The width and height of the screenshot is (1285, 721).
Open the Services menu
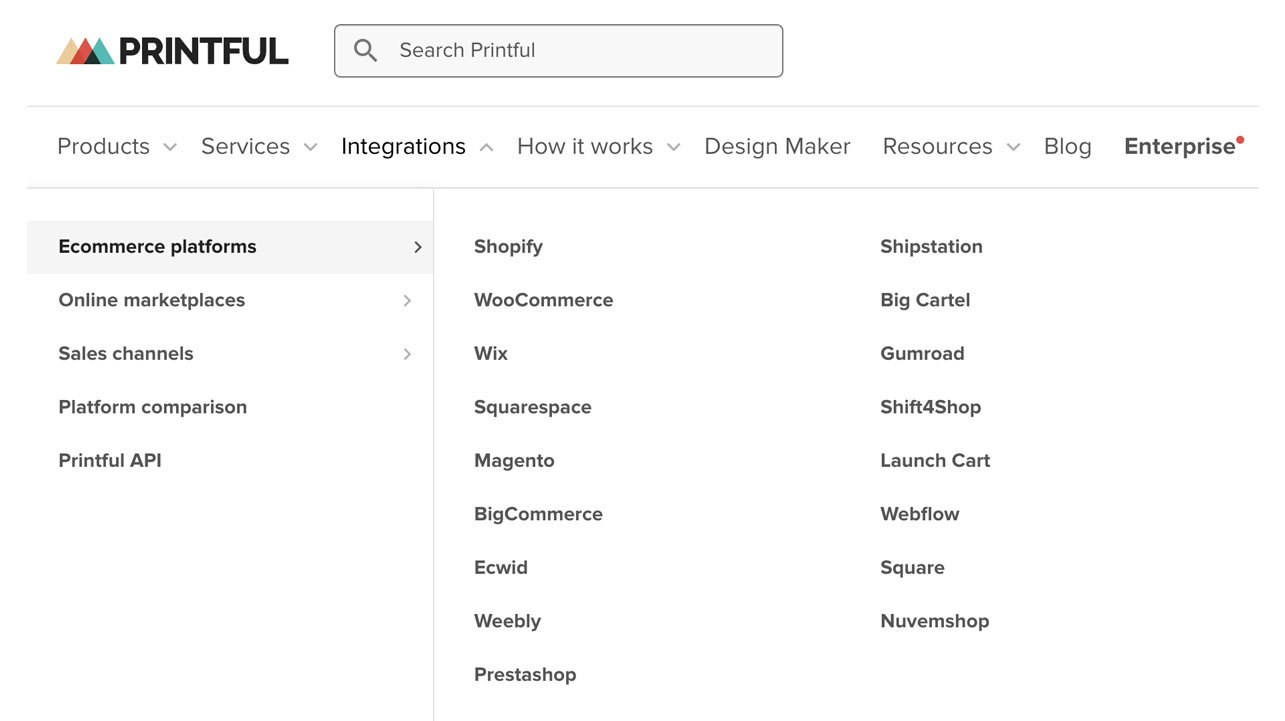pyautogui.click(x=245, y=146)
